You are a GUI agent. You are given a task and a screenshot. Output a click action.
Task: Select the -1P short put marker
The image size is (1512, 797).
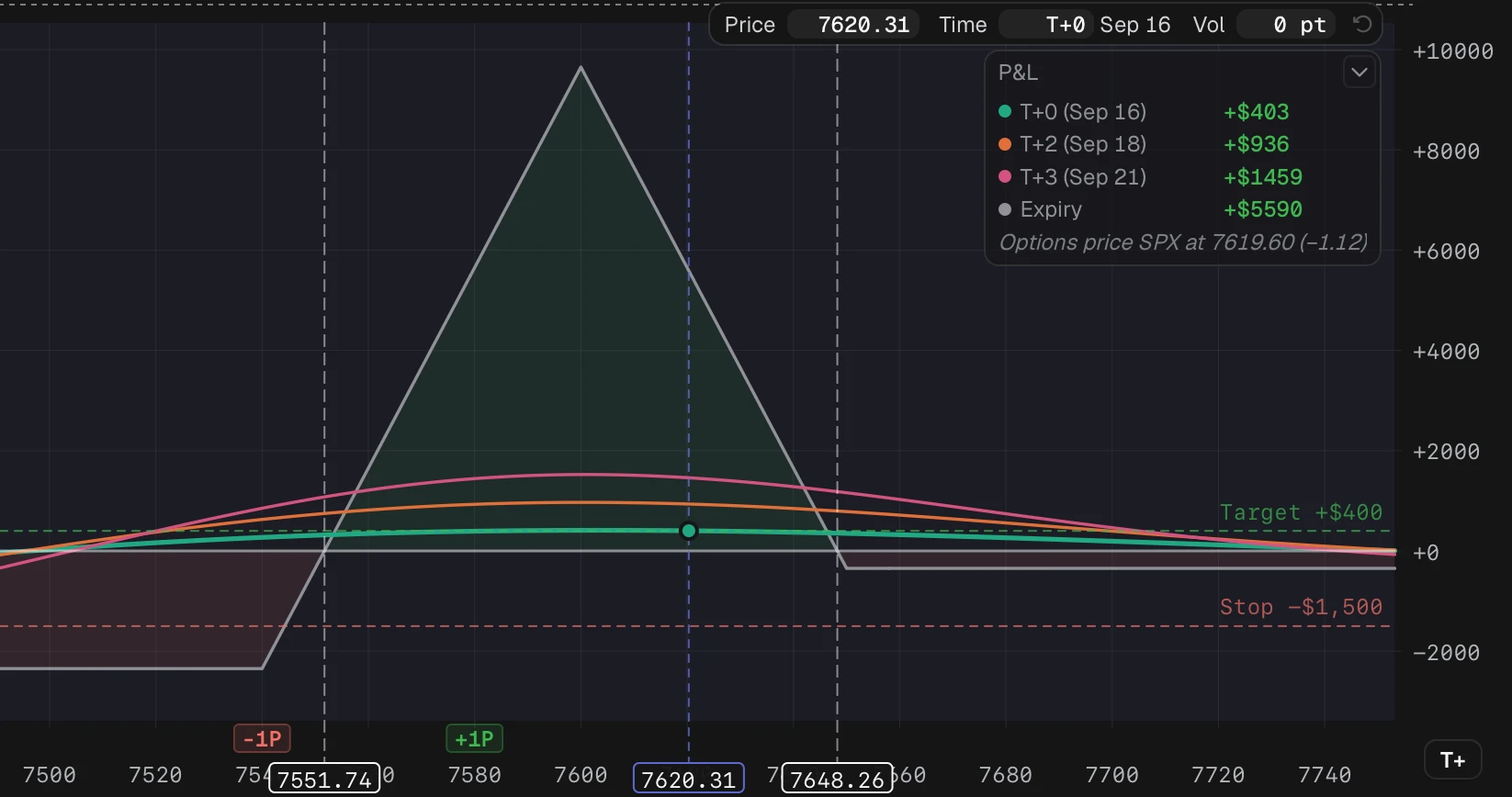pyautogui.click(x=262, y=739)
